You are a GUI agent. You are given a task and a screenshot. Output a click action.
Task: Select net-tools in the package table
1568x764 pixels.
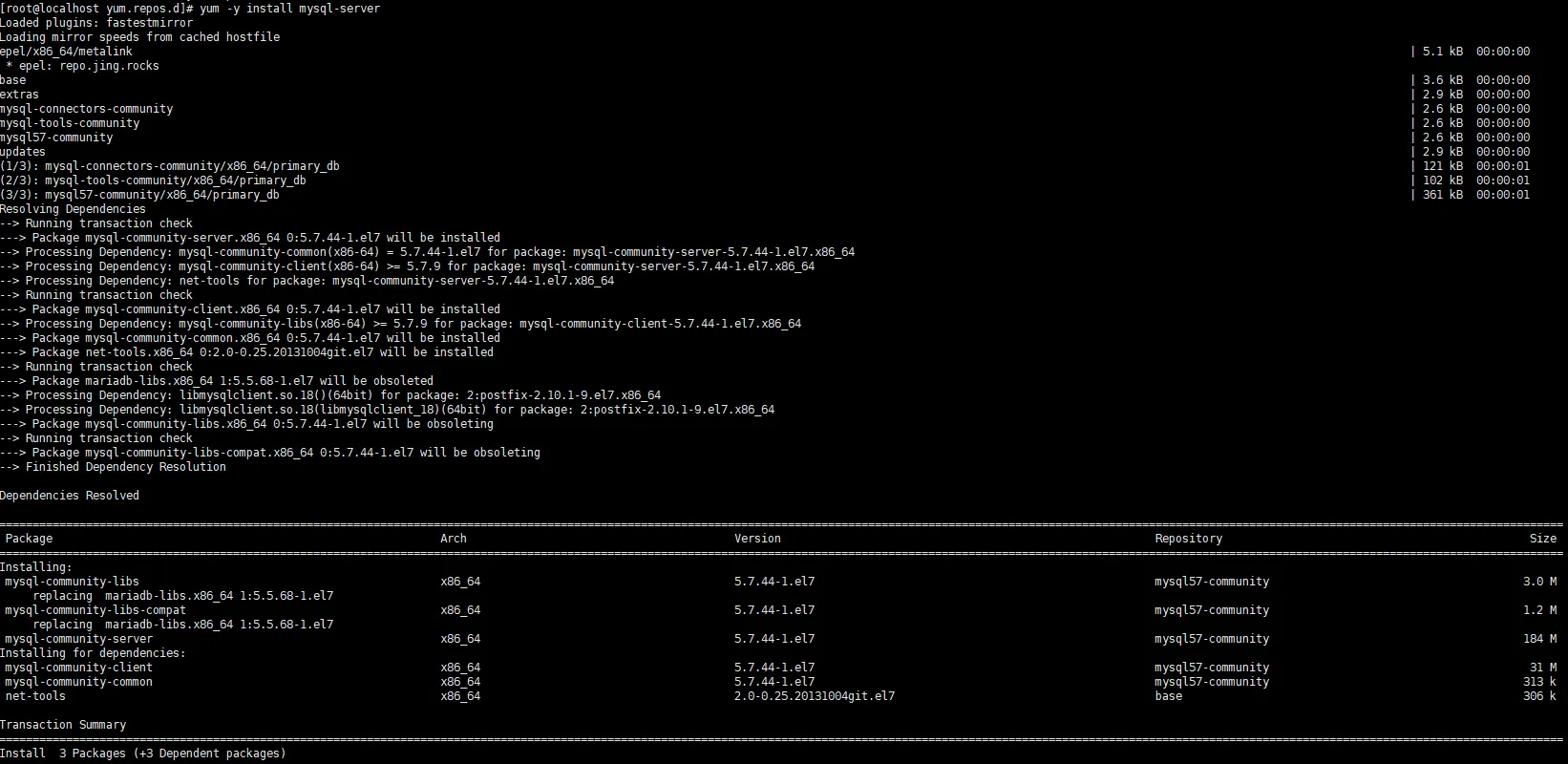[35, 696]
